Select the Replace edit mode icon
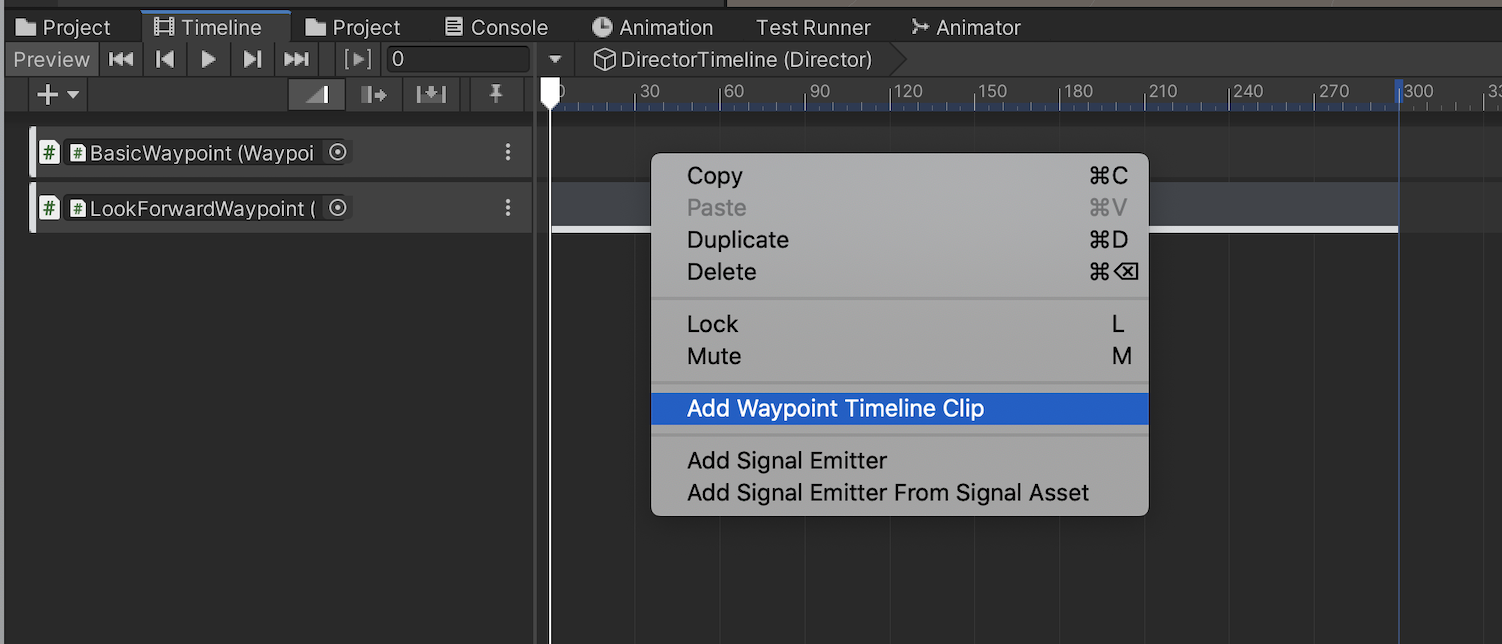The image size is (1502, 644). tap(431, 94)
